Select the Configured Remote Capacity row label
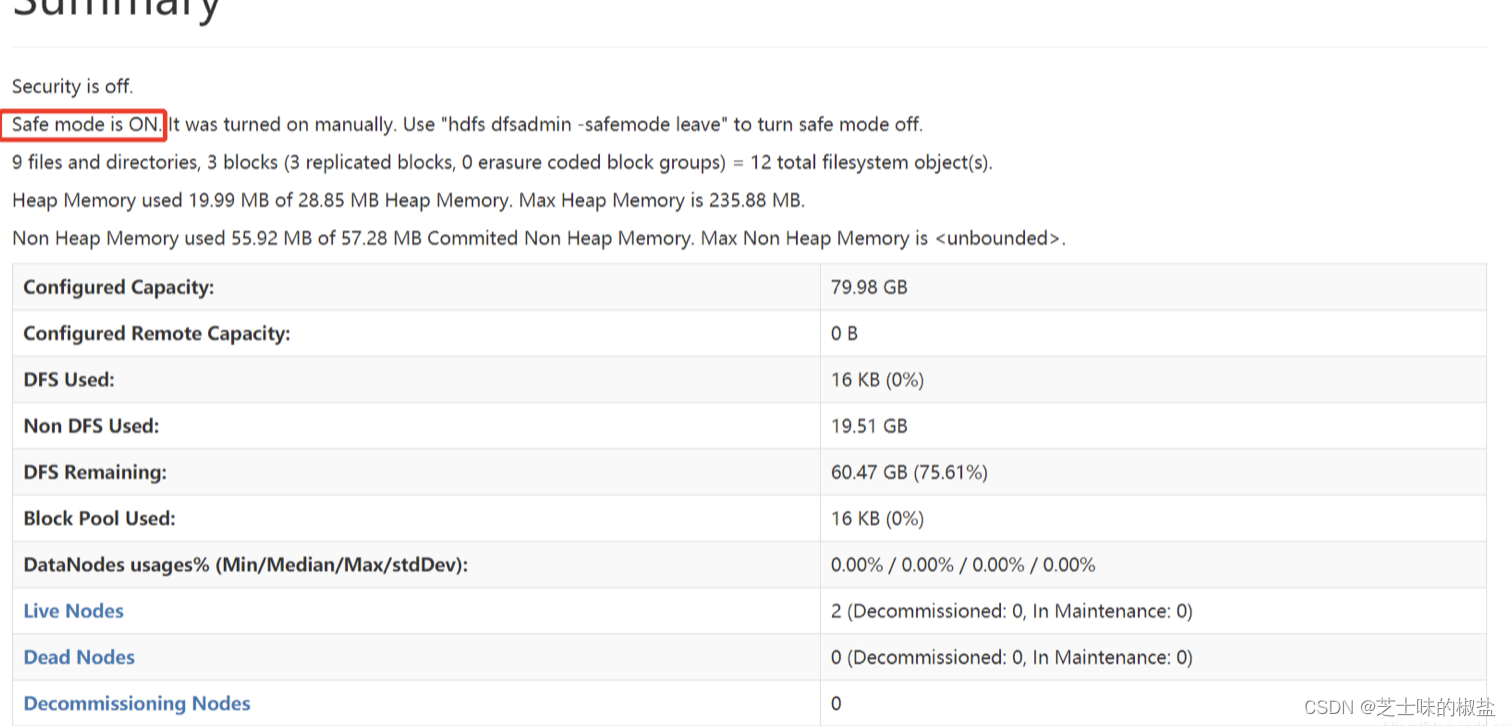This screenshot has height=726, width=1511. pyautogui.click(x=156, y=334)
